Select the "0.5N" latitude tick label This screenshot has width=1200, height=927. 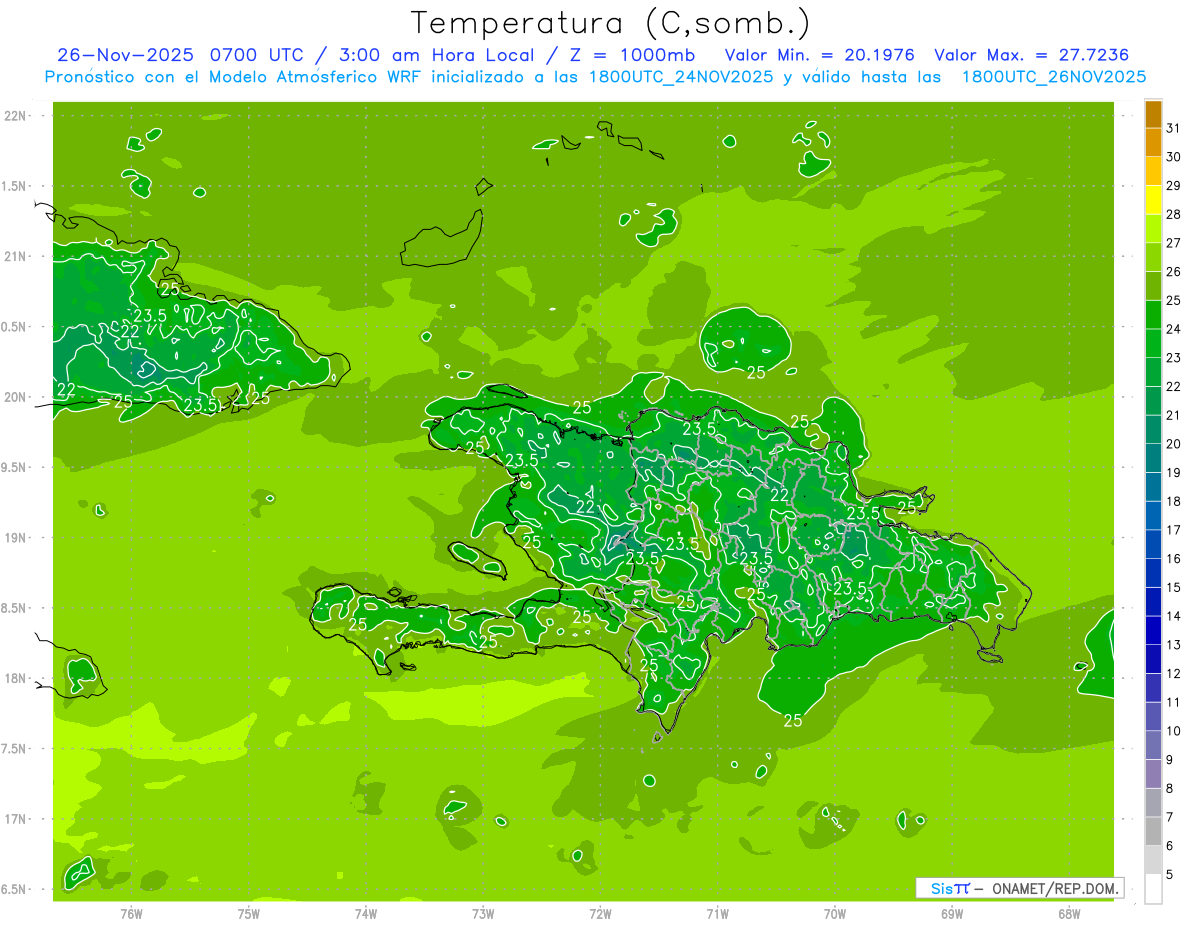[15, 327]
